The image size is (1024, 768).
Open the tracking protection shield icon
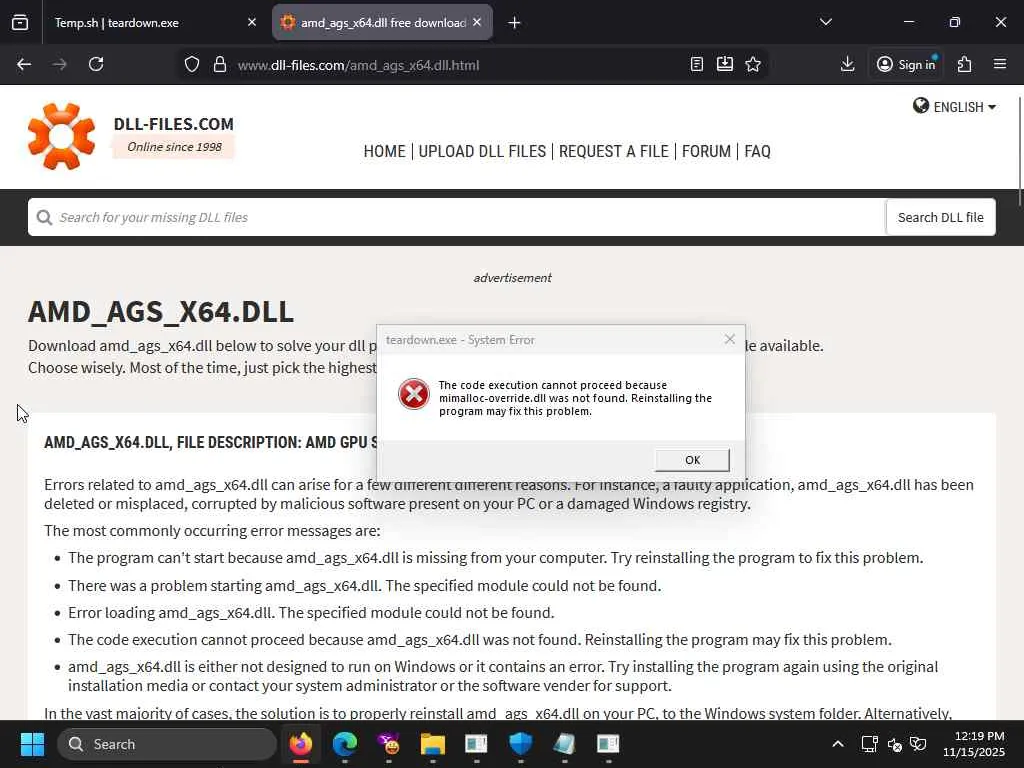pos(191,65)
